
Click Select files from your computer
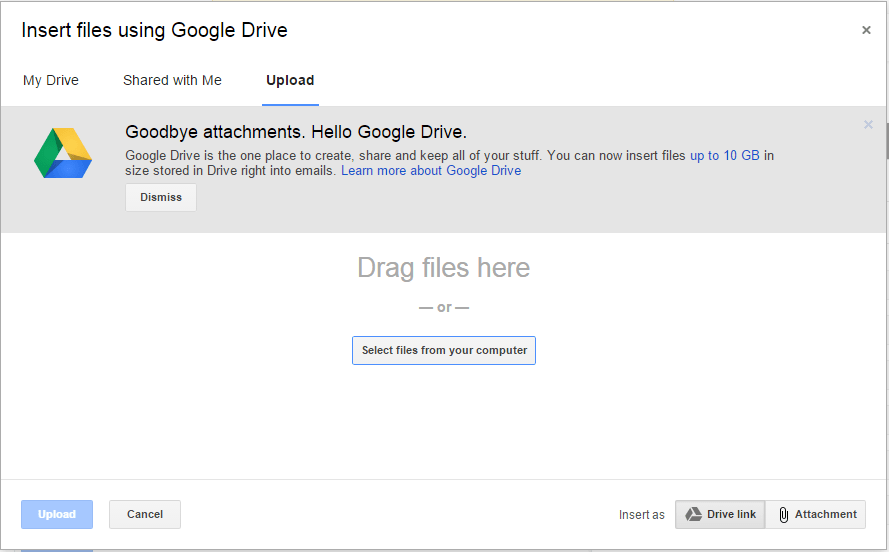pos(444,350)
